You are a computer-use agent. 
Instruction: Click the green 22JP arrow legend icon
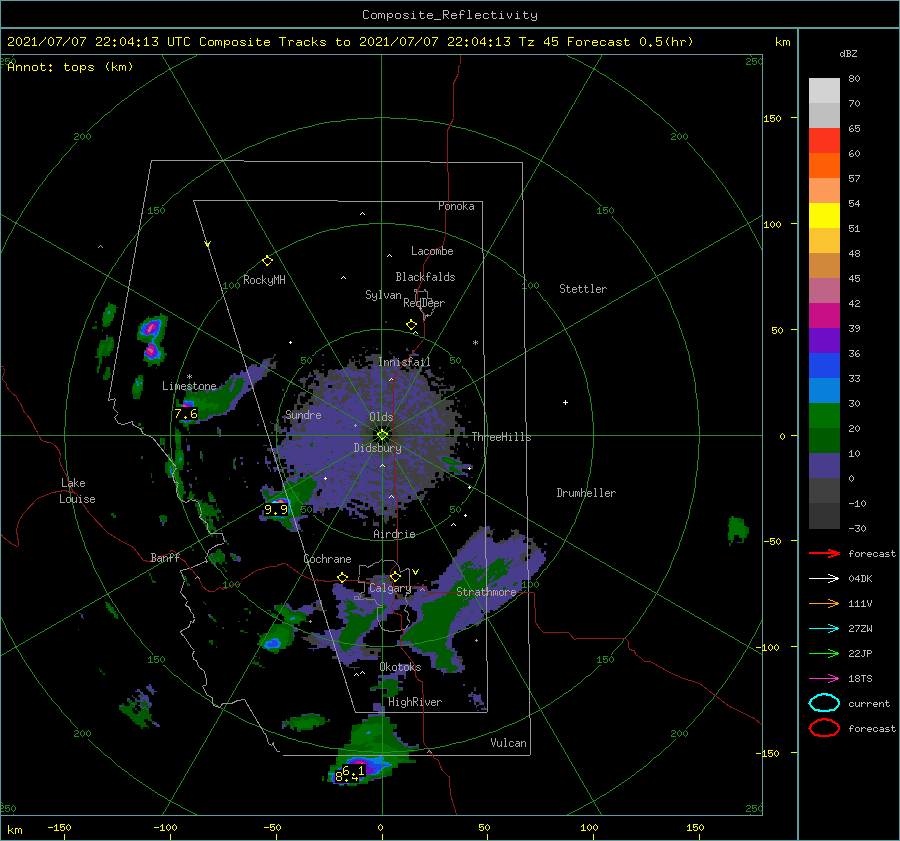tap(824, 653)
